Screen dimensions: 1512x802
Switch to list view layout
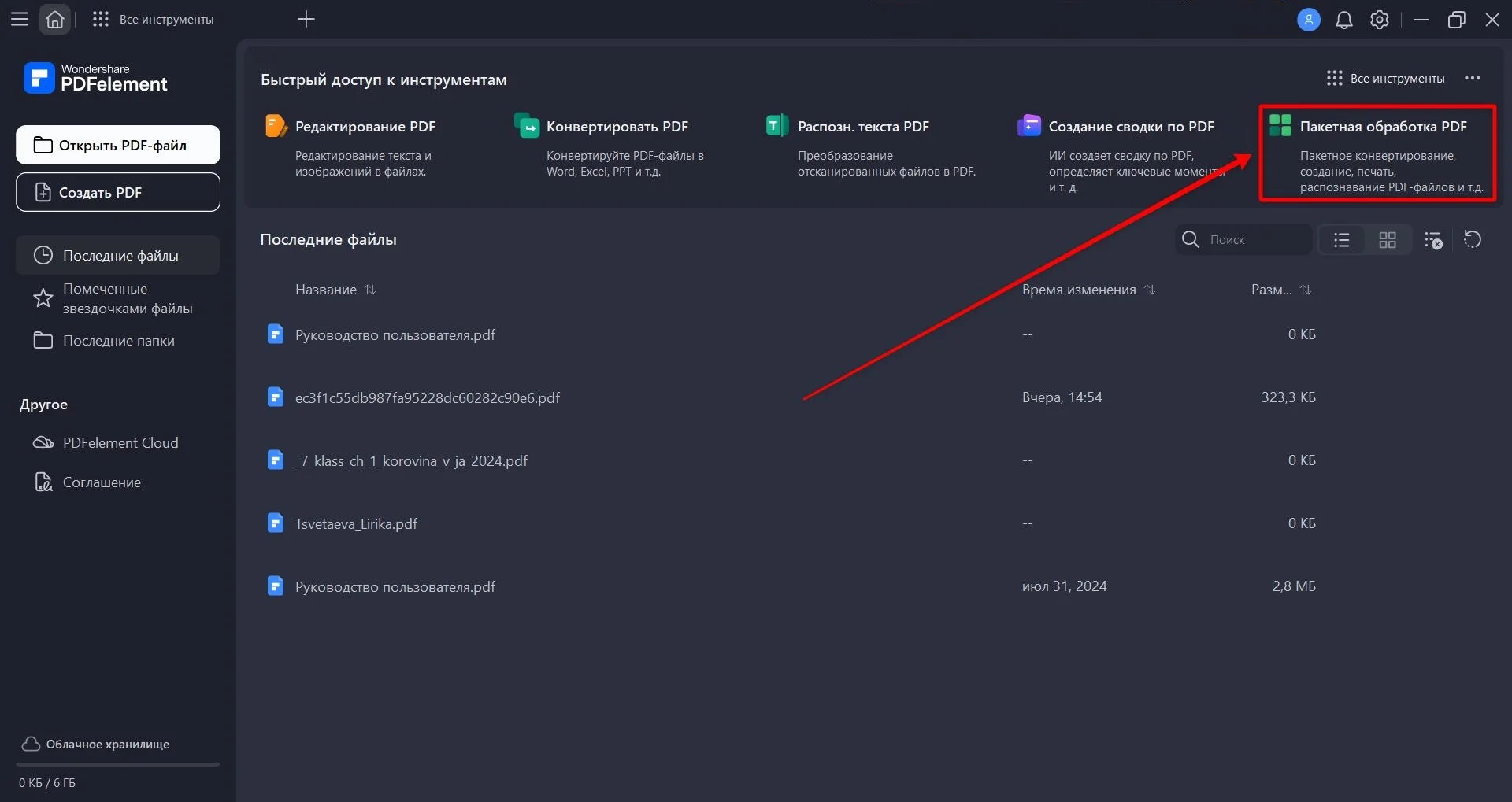tap(1342, 240)
